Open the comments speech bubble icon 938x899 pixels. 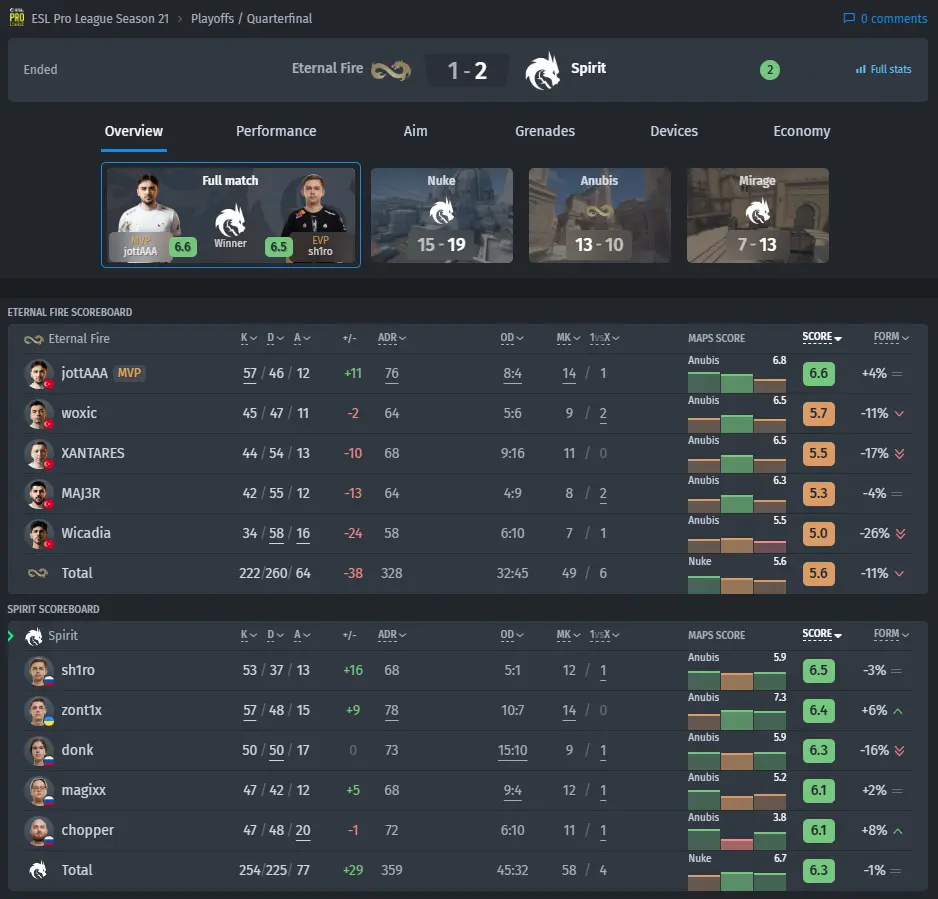pyautogui.click(x=849, y=18)
